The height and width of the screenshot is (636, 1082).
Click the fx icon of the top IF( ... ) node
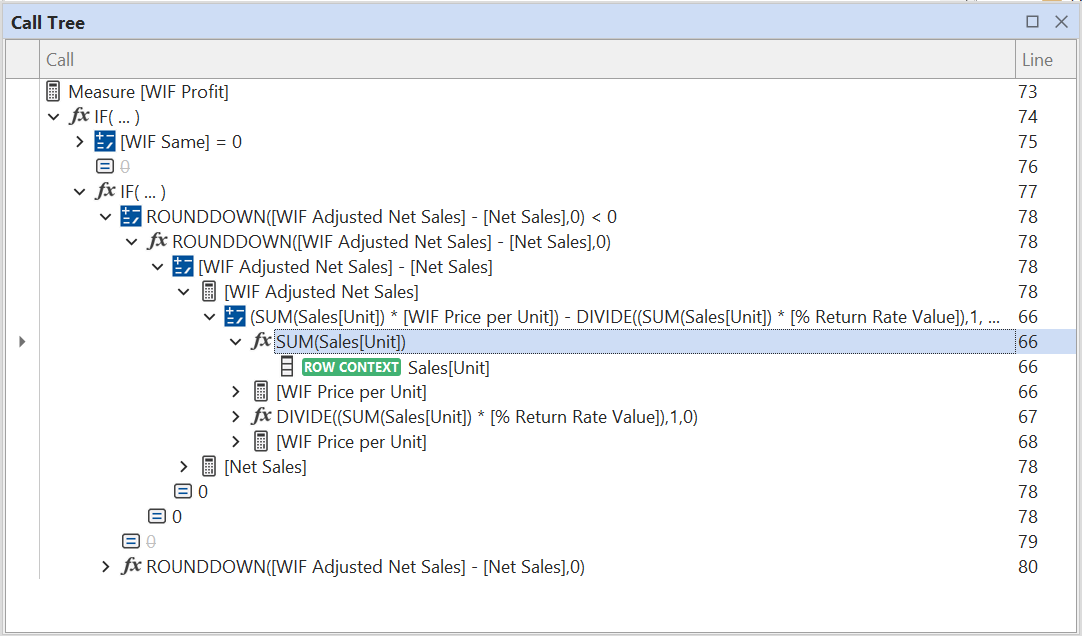click(x=80, y=117)
